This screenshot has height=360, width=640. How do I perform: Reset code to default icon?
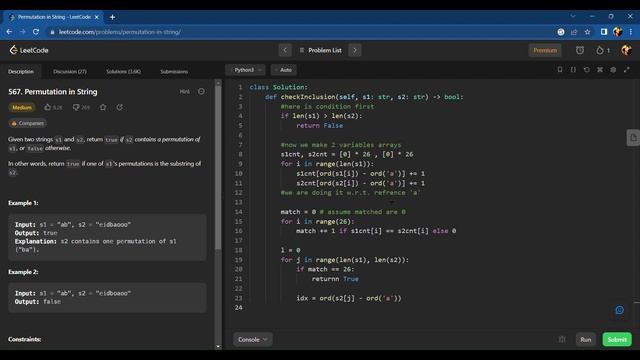(x=587, y=70)
